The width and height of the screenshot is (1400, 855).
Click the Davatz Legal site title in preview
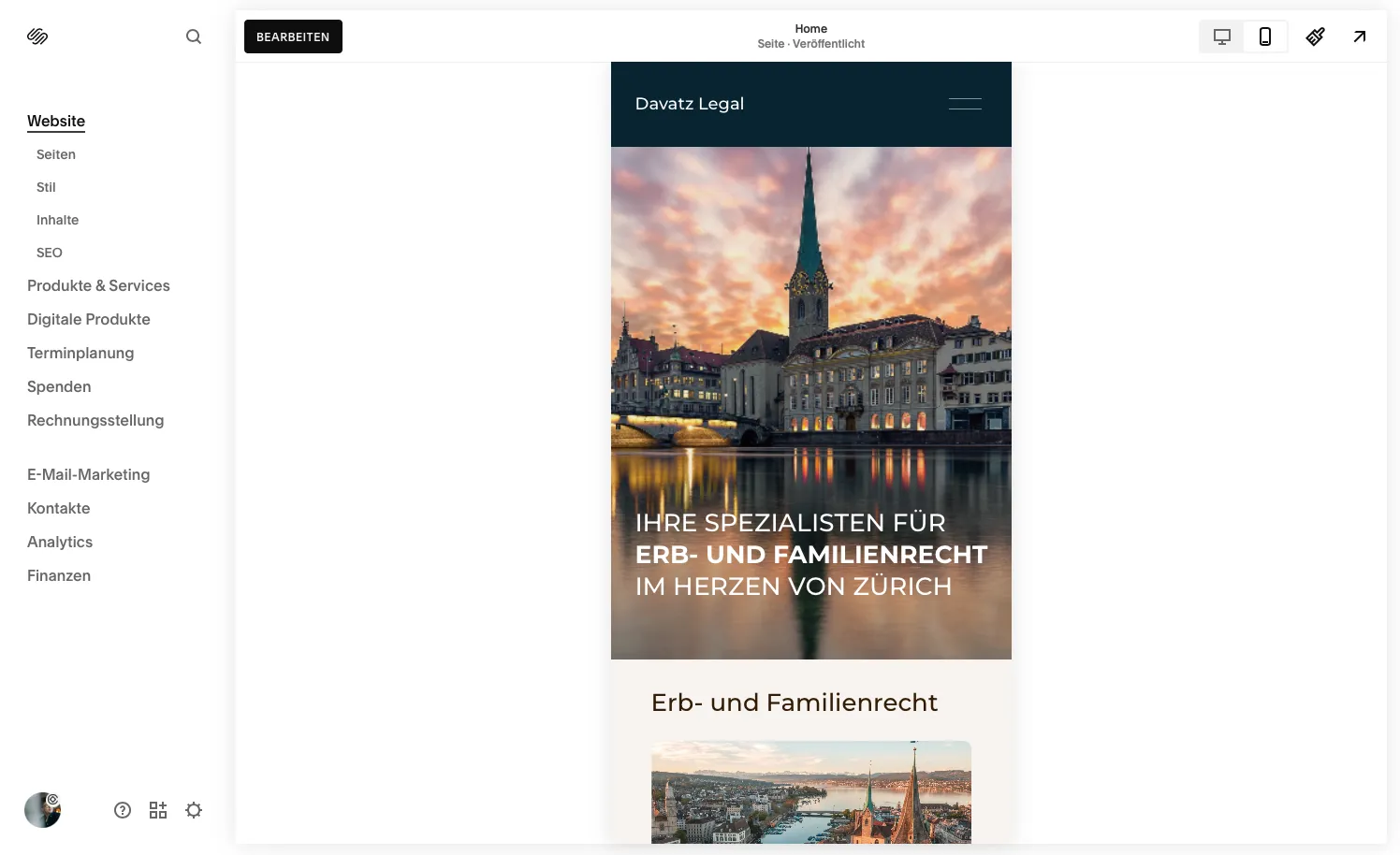[689, 104]
